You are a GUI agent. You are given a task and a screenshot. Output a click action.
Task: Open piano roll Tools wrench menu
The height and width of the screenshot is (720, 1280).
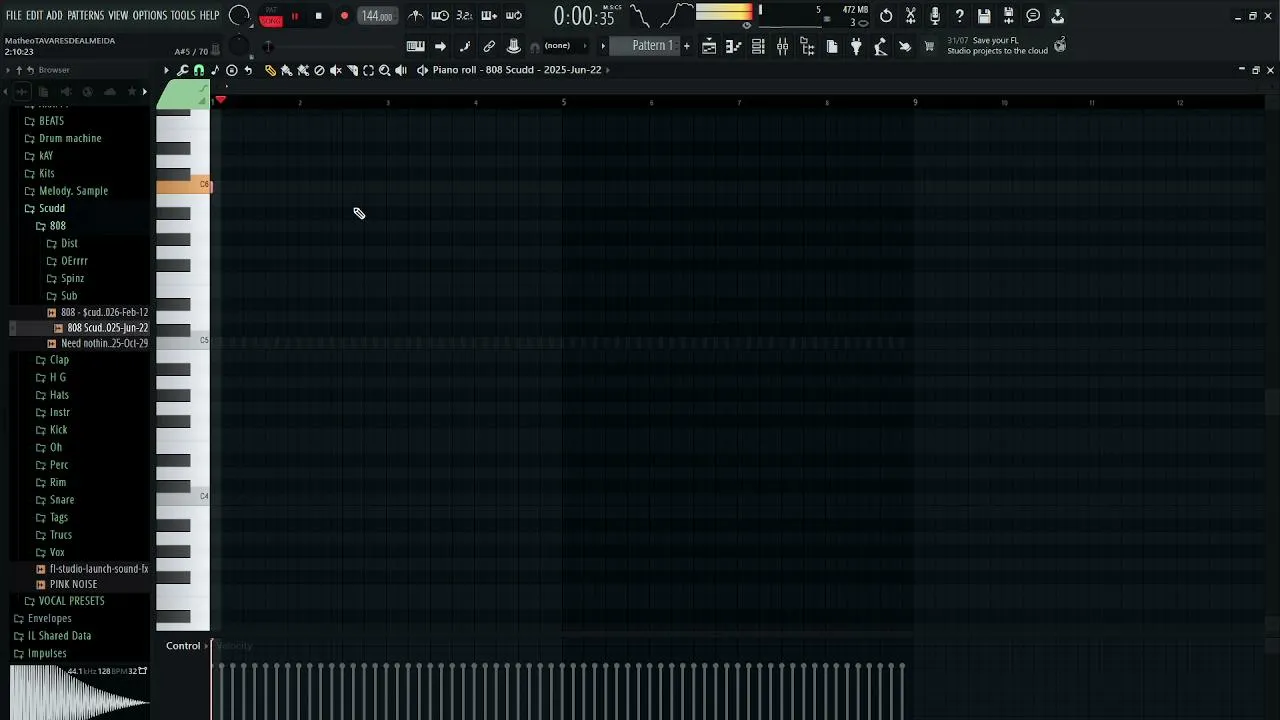(182, 70)
